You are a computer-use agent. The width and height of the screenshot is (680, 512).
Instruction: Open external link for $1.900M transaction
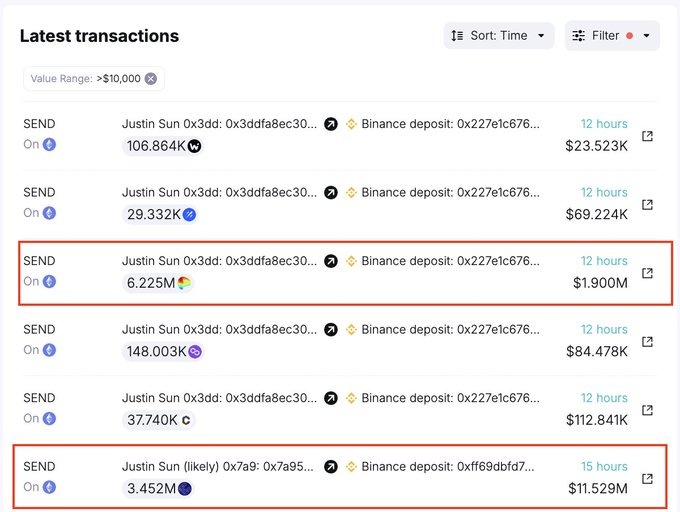[x=647, y=273]
